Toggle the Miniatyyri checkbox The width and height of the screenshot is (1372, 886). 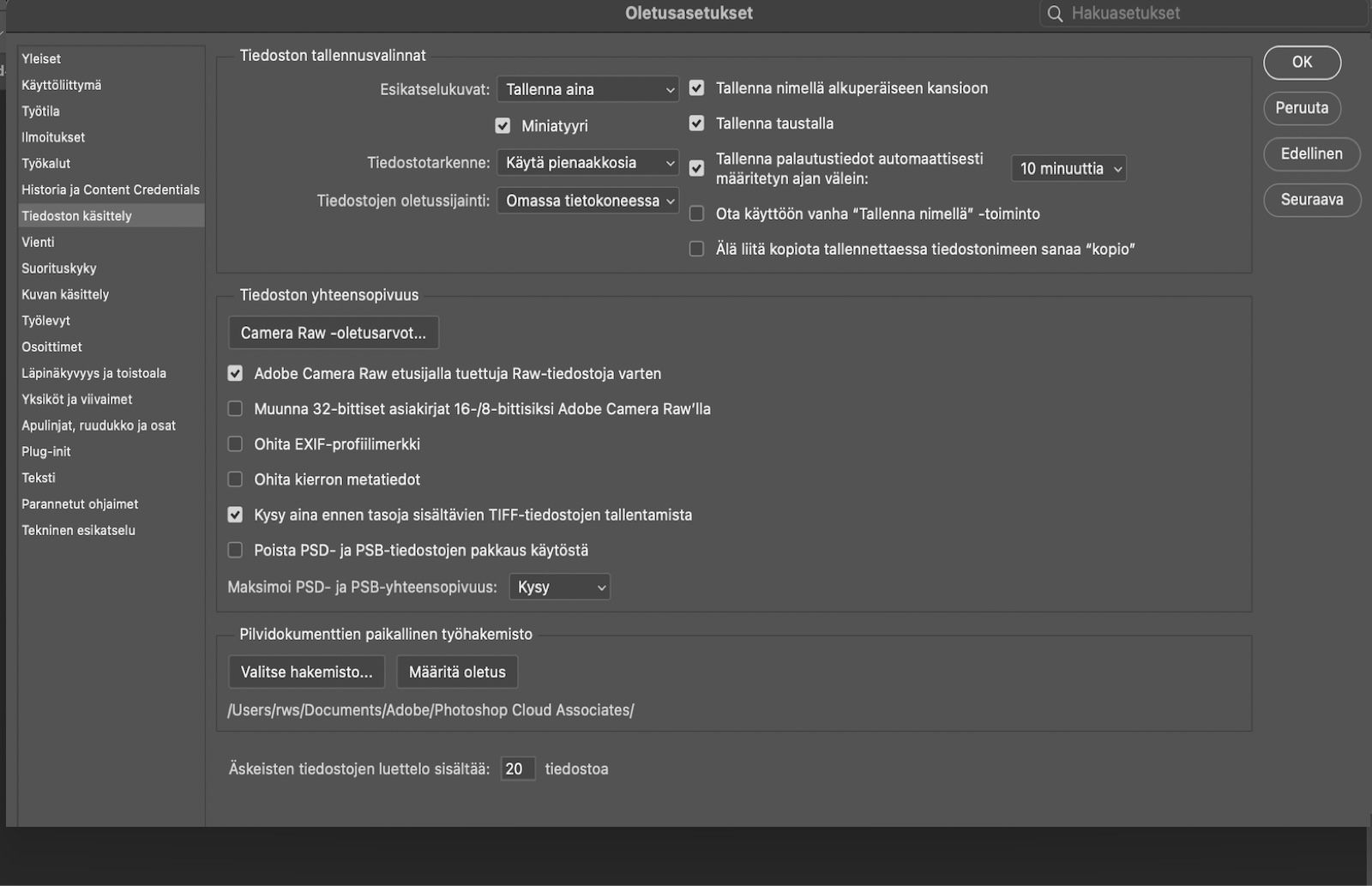click(502, 125)
